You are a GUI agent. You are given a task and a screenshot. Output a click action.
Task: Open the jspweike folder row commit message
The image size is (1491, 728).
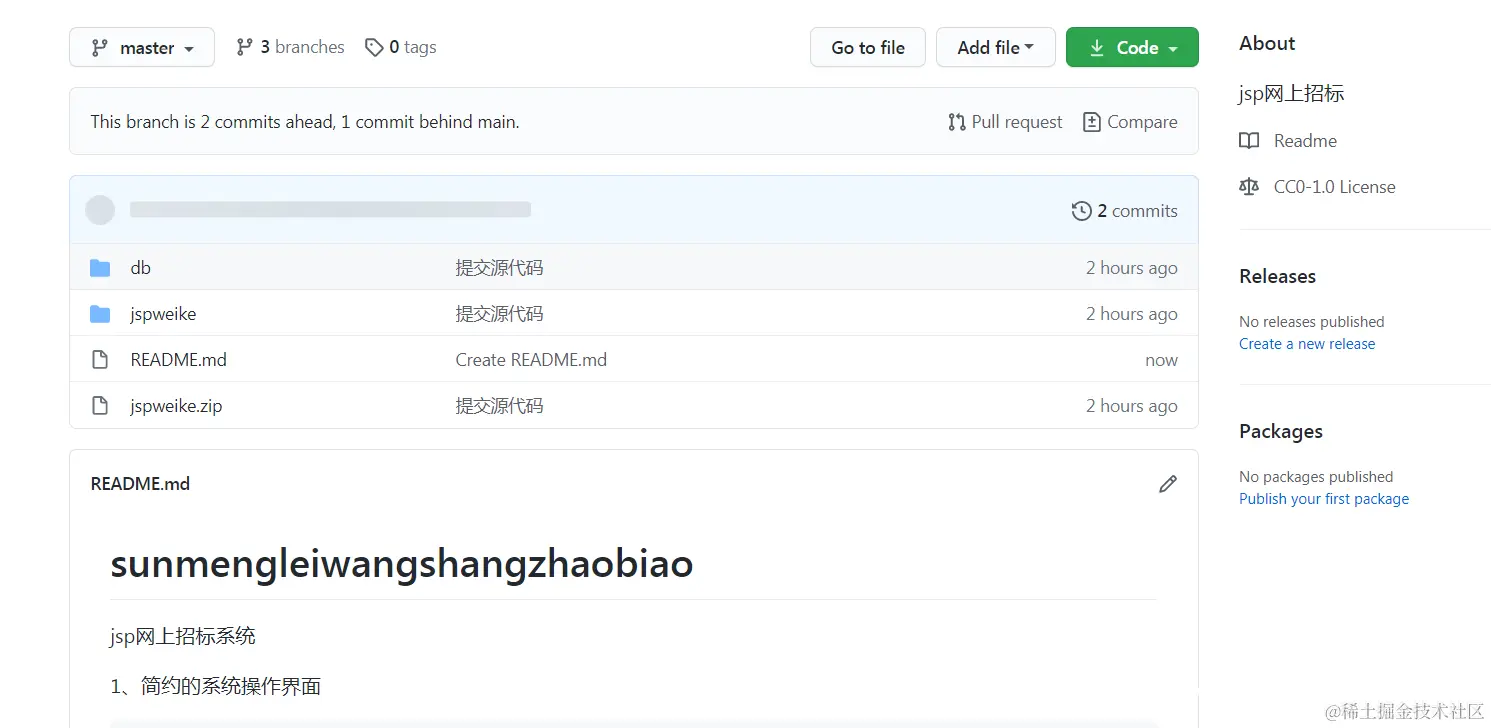coord(500,314)
